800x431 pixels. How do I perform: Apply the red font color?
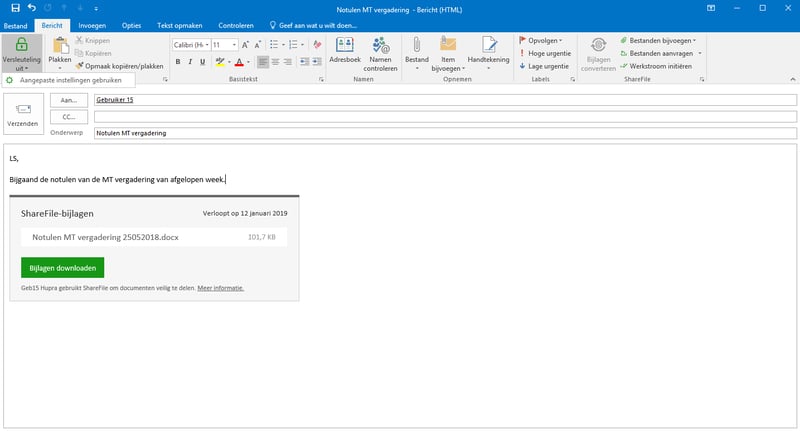tap(239, 62)
